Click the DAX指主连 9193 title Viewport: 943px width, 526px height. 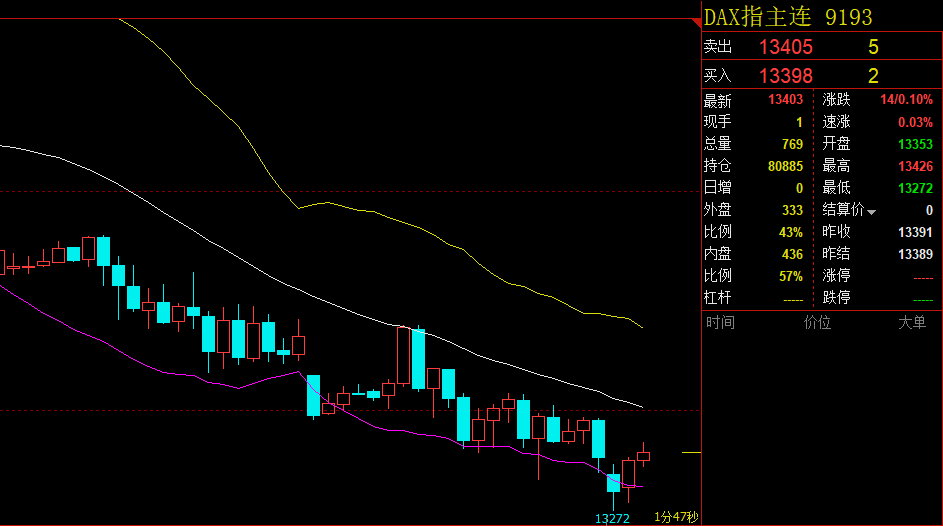click(x=788, y=17)
